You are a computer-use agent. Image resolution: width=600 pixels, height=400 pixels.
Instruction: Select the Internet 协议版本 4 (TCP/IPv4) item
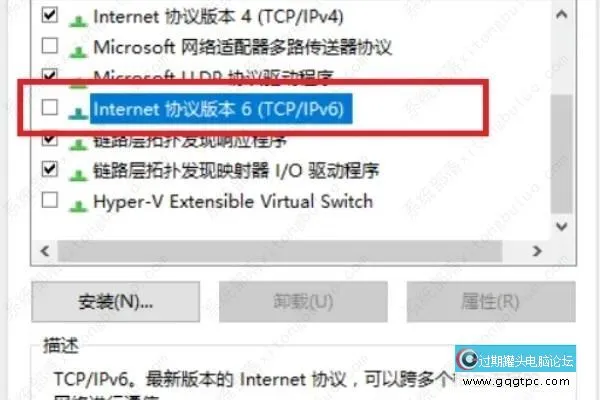[x=218, y=17]
